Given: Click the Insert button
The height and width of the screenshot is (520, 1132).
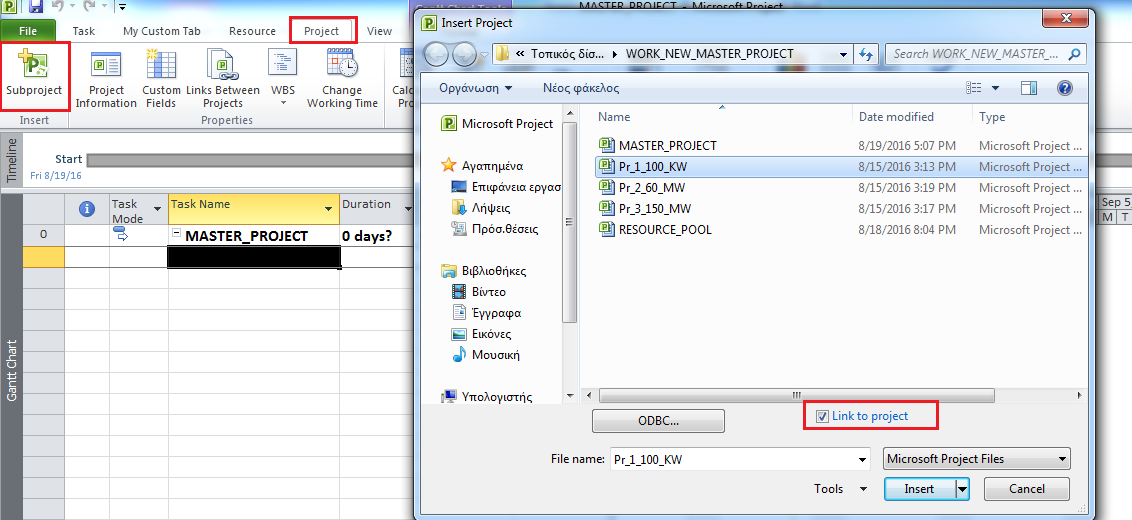Looking at the screenshot, I should (919, 489).
